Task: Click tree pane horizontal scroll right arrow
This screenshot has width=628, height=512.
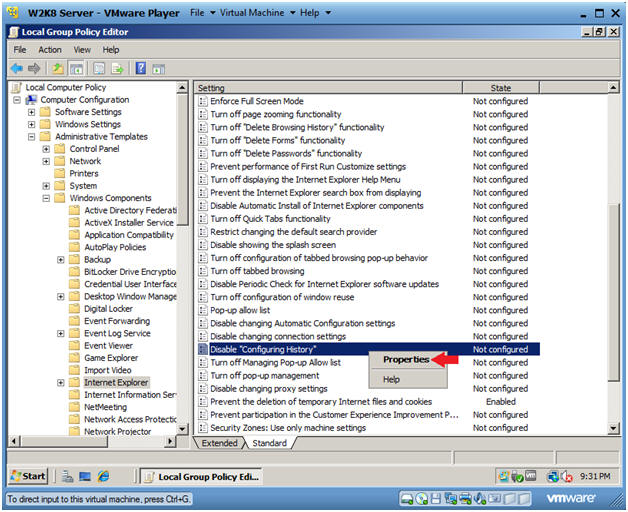Action: coord(170,441)
